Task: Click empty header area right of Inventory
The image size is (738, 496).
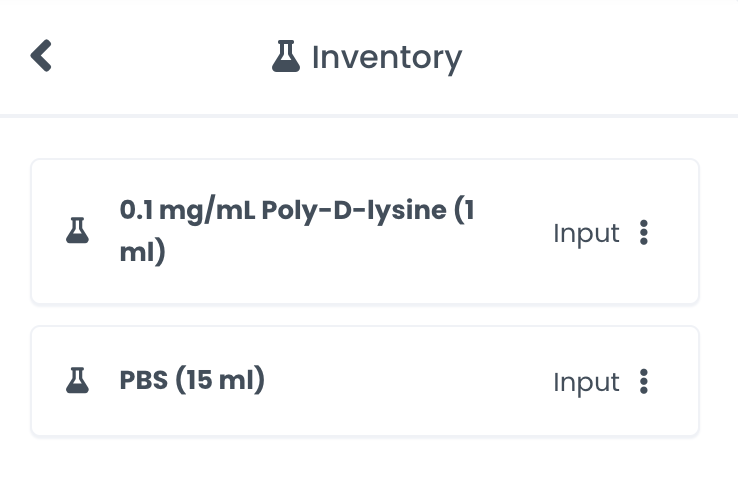Action: tap(600, 57)
